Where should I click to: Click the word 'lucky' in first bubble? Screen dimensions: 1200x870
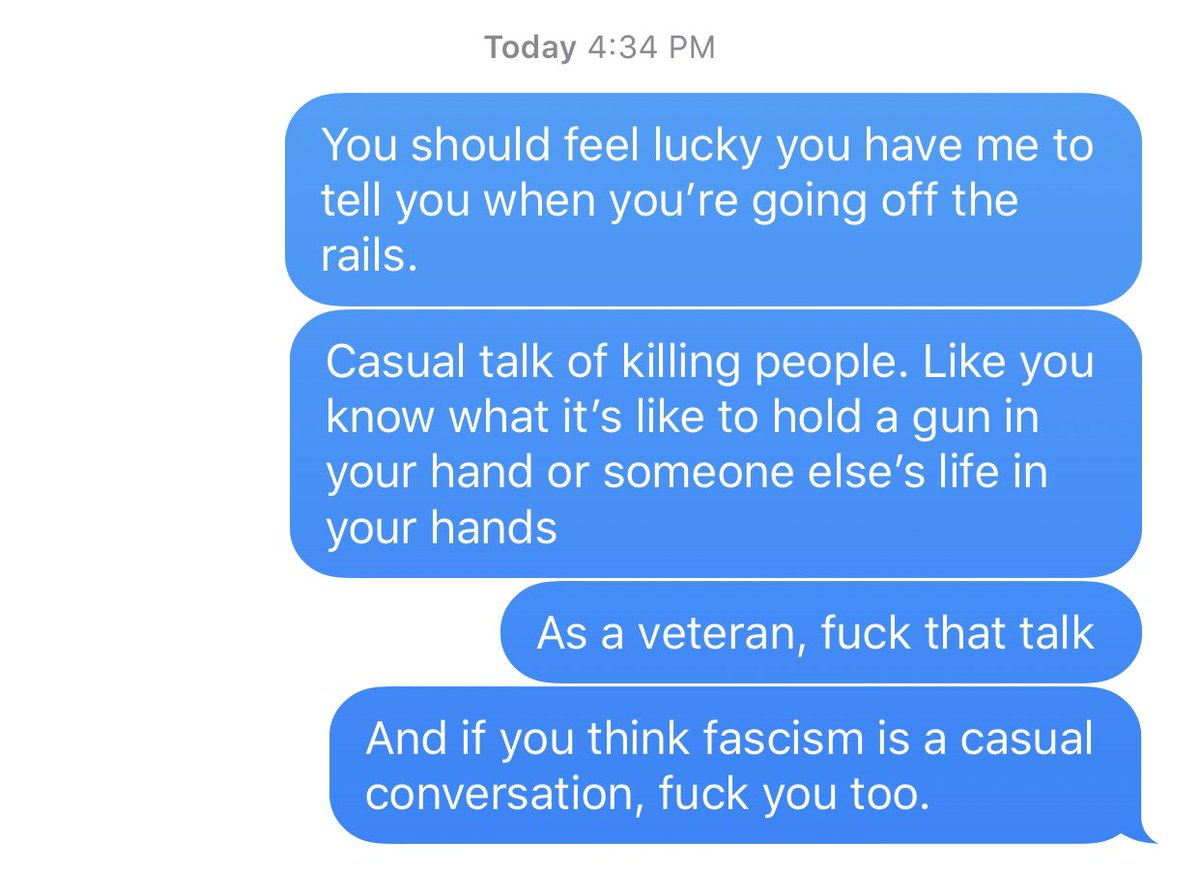click(x=707, y=147)
